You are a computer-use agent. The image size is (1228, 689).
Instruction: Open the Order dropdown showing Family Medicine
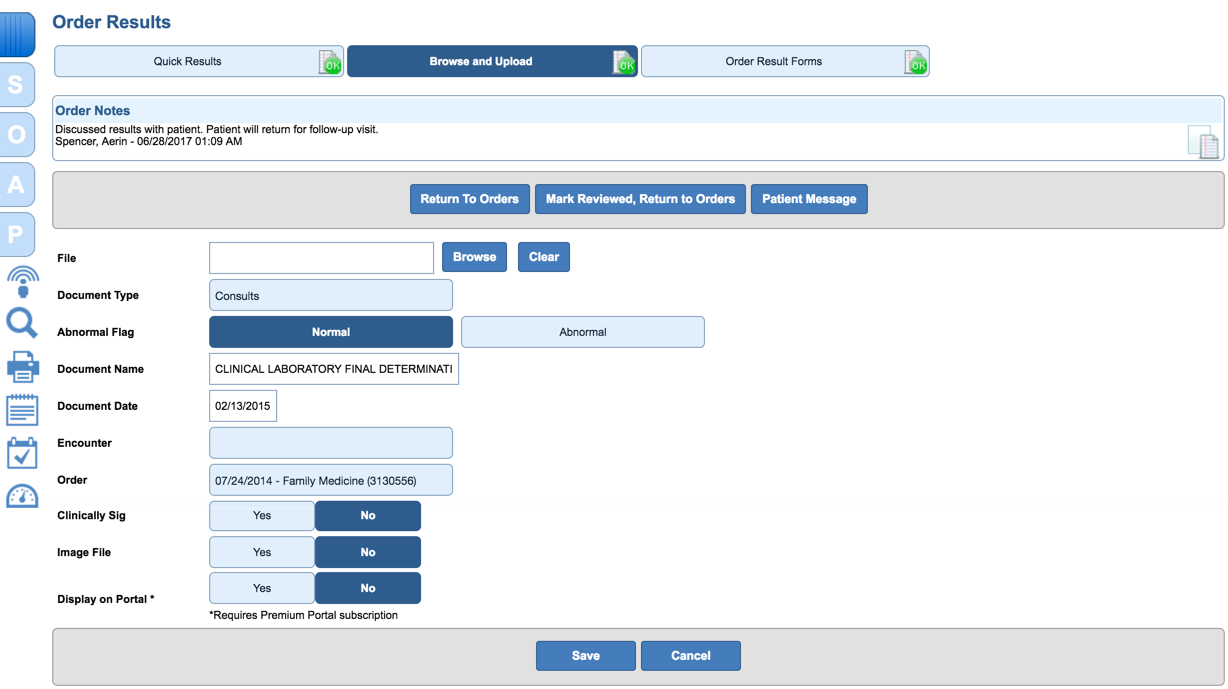point(330,479)
